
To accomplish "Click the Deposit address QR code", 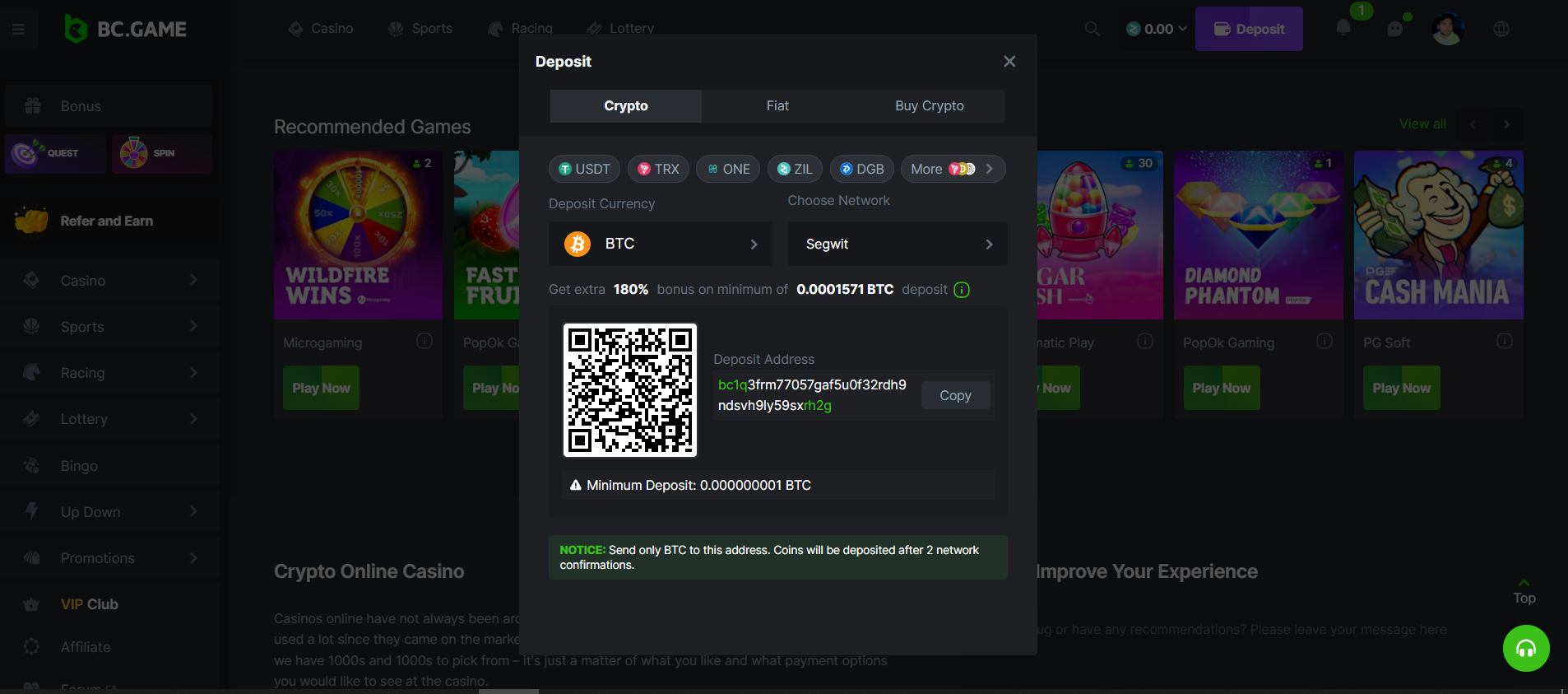I will pyautogui.click(x=630, y=390).
